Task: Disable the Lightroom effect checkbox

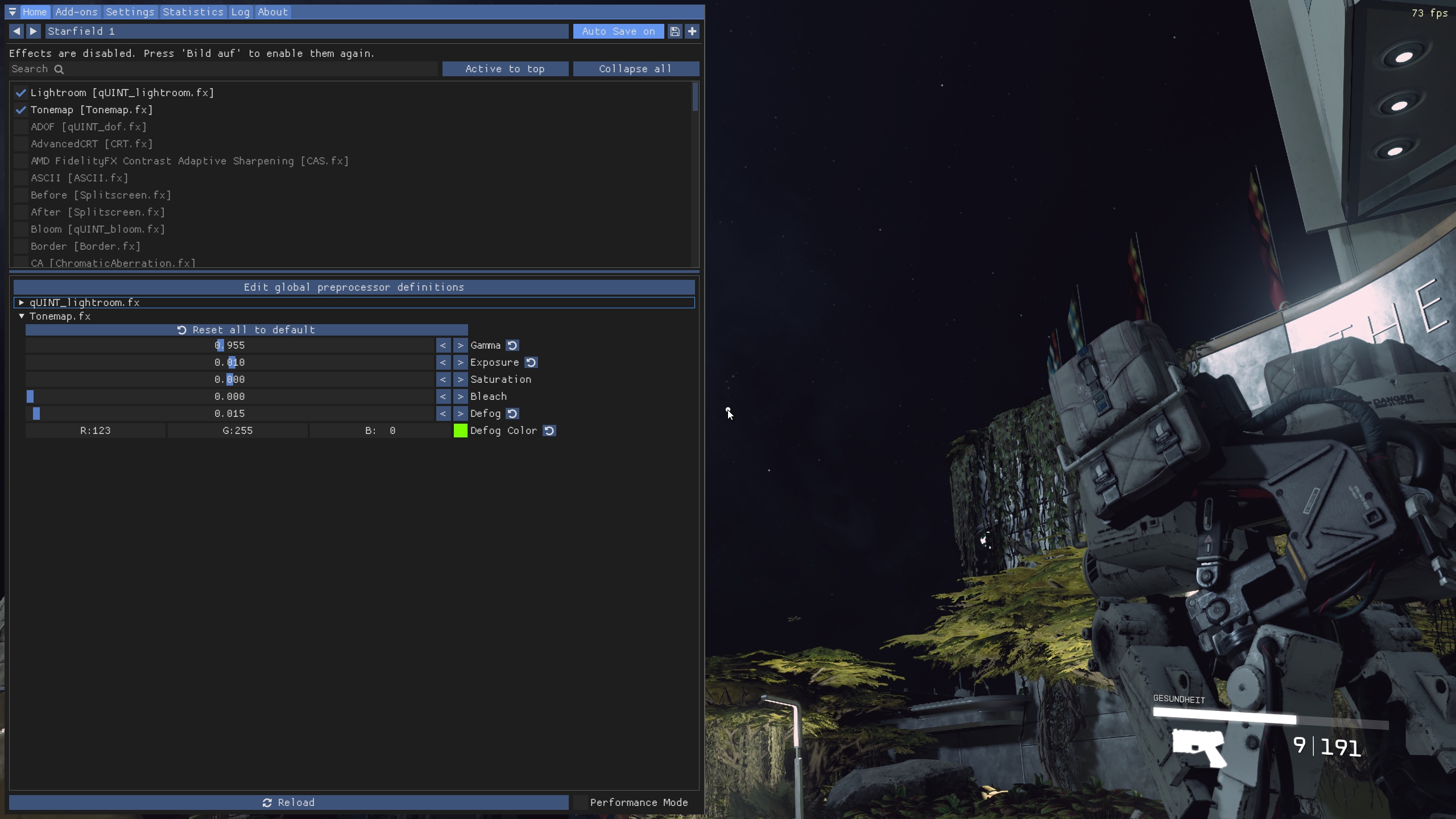Action: 21,93
